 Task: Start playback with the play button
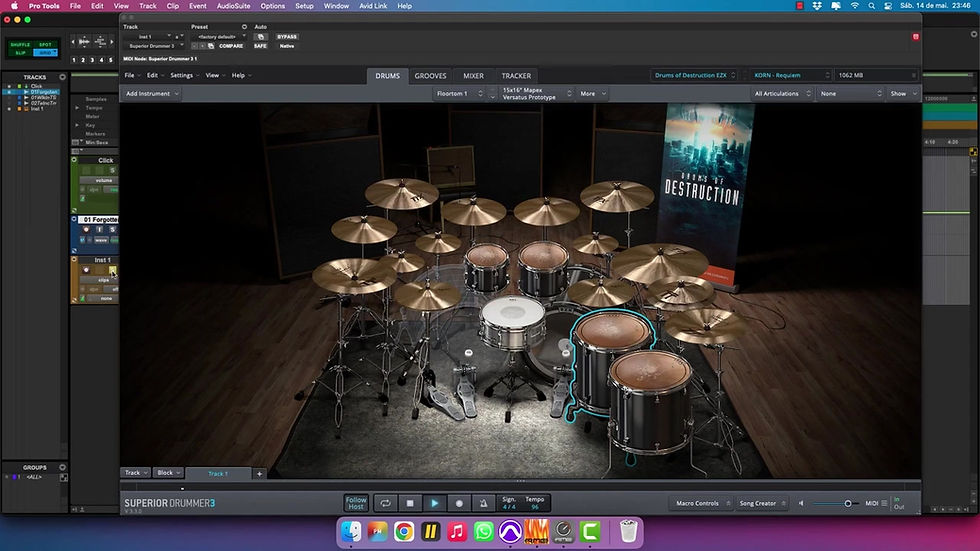pyautogui.click(x=434, y=503)
